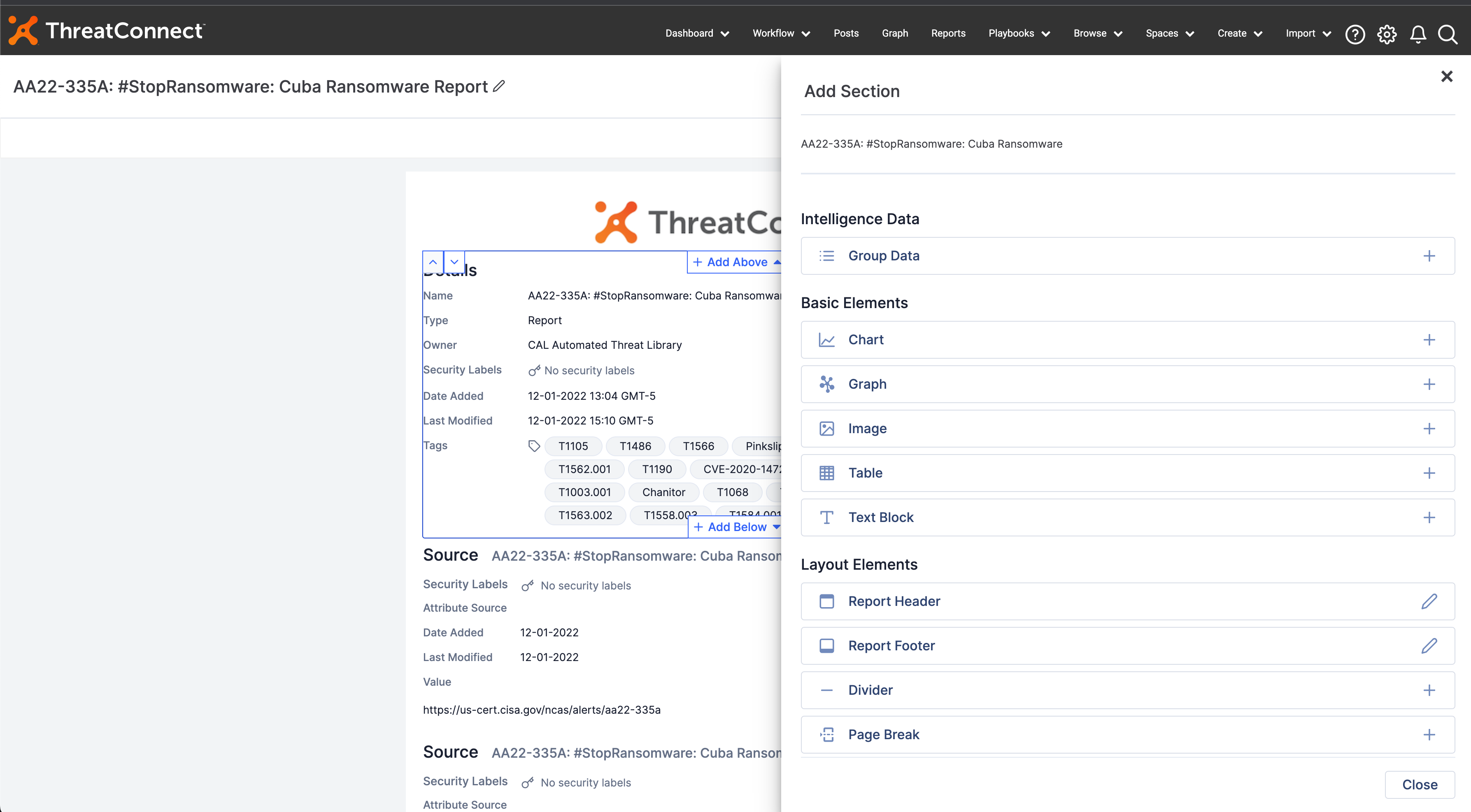Click the search magnifier icon
Viewport: 1471px width, 812px height.
click(x=1448, y=34)
